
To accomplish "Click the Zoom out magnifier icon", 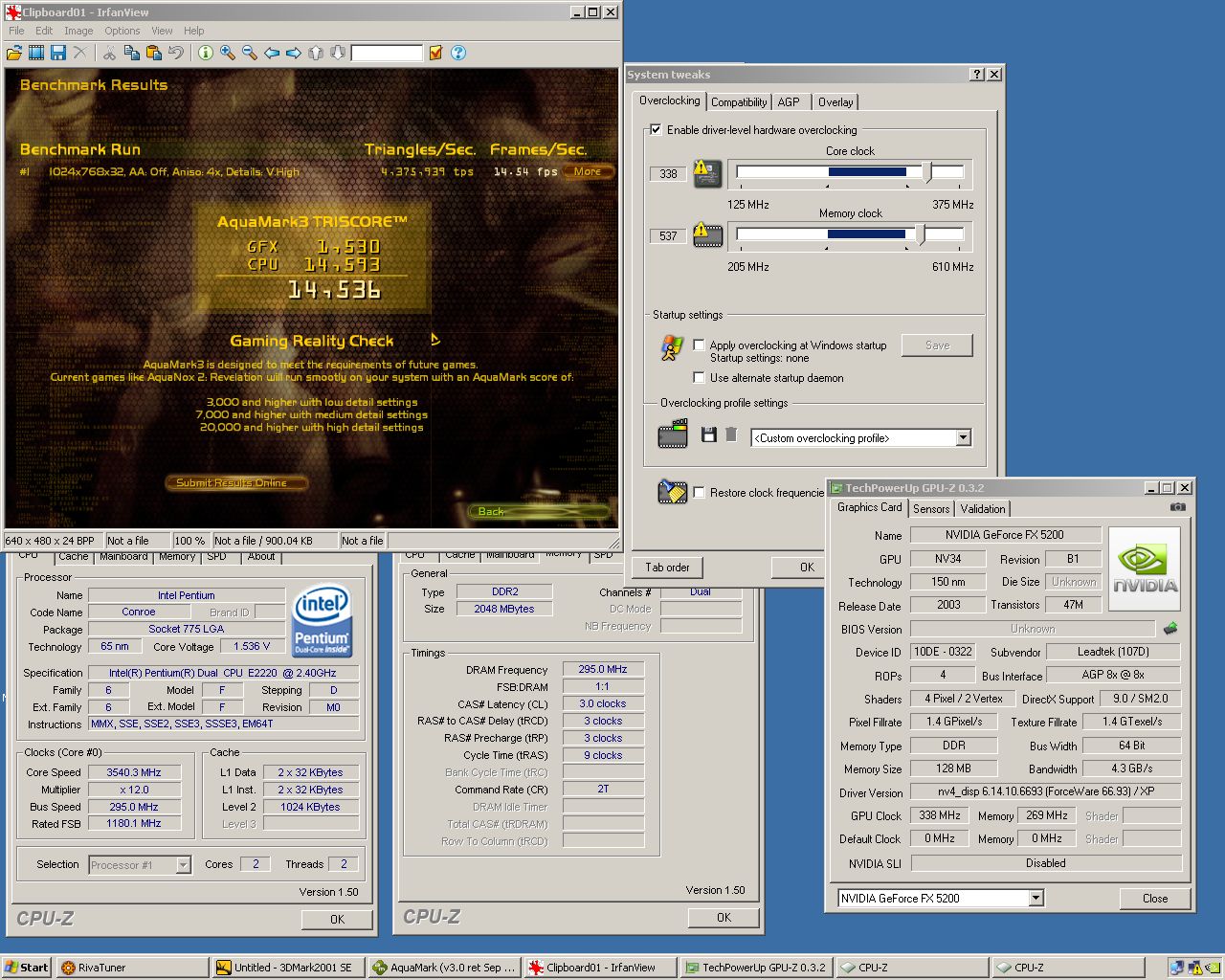I will [x=250, y=53].
